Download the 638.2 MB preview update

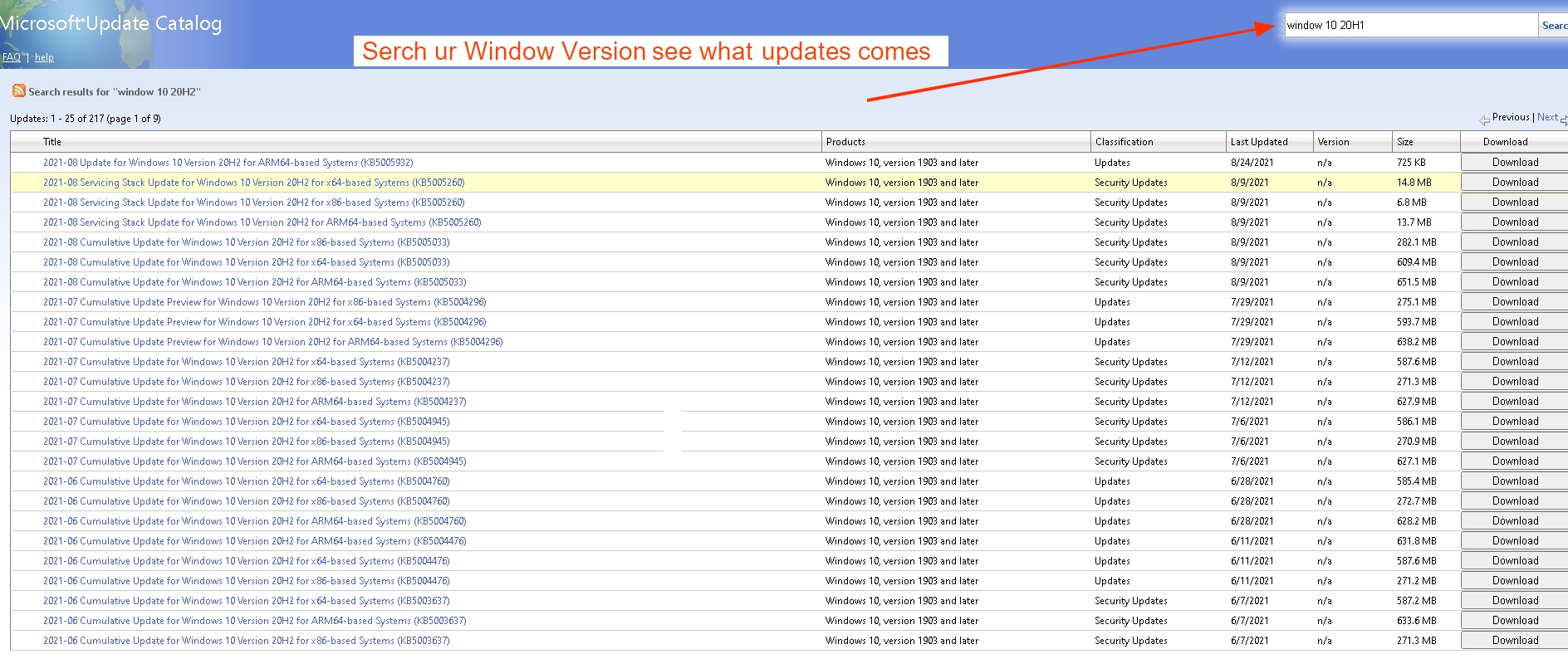[1515, 342]
